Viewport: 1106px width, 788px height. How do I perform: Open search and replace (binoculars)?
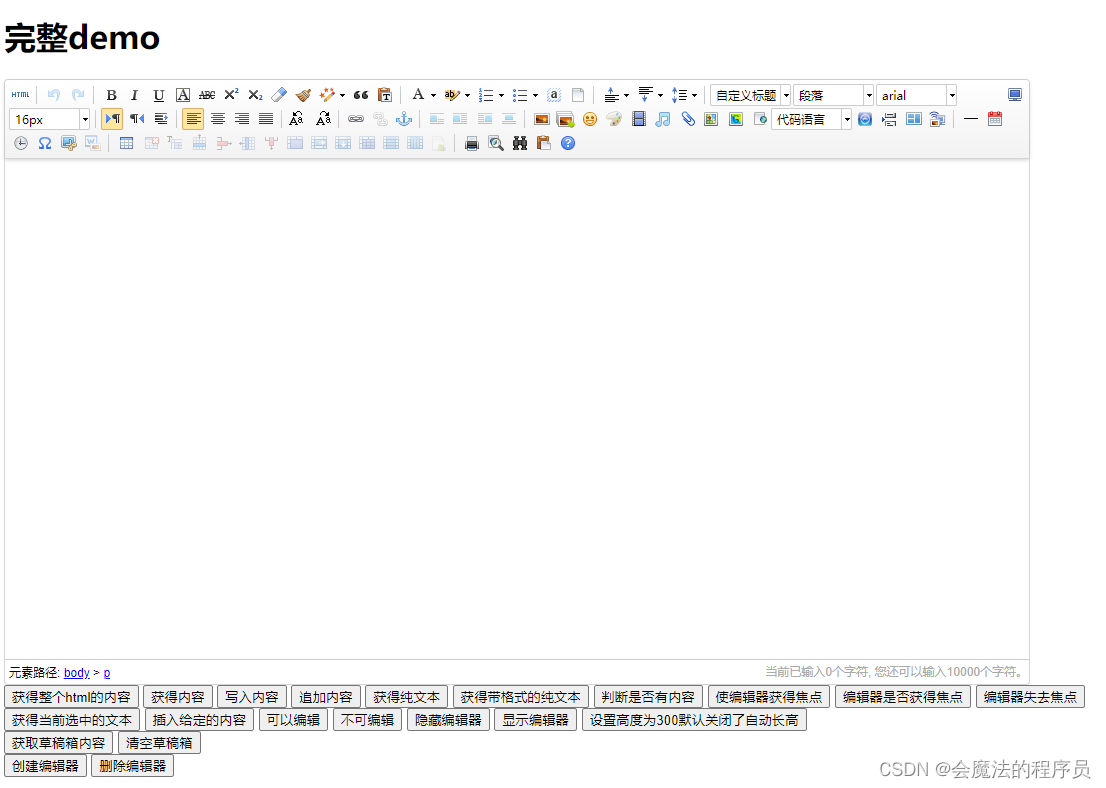pos(520,143)
